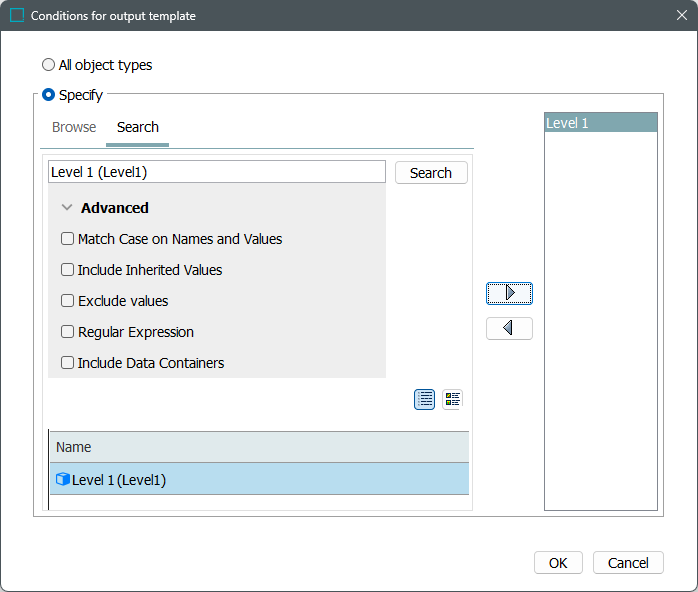Select the Specify radio button
Viewport: 698px width, 592px height.
(49, 96)
